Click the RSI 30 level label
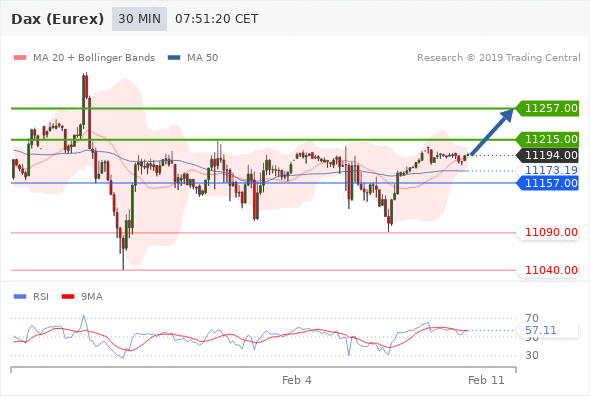The height and width of the screenshot is (400, 590). point(532,355)
